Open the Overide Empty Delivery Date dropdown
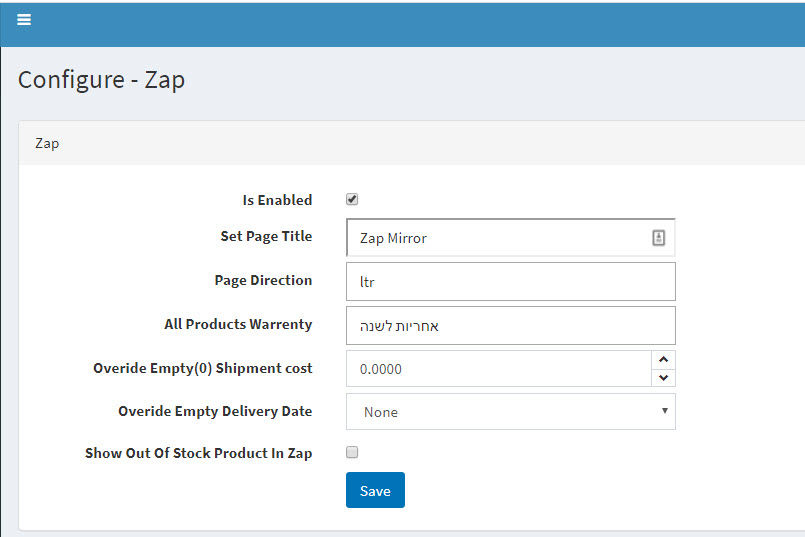 tap(510, 412)
